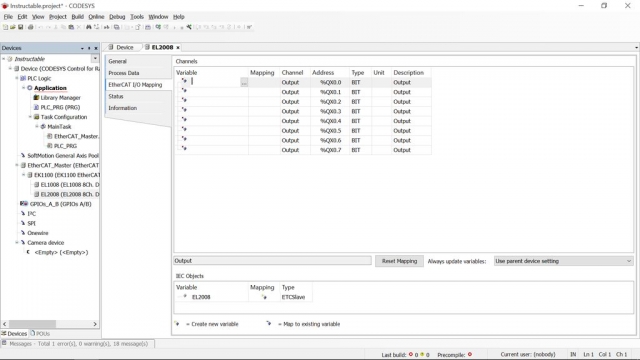Save project using the floppy disk icon

point(20,27)
